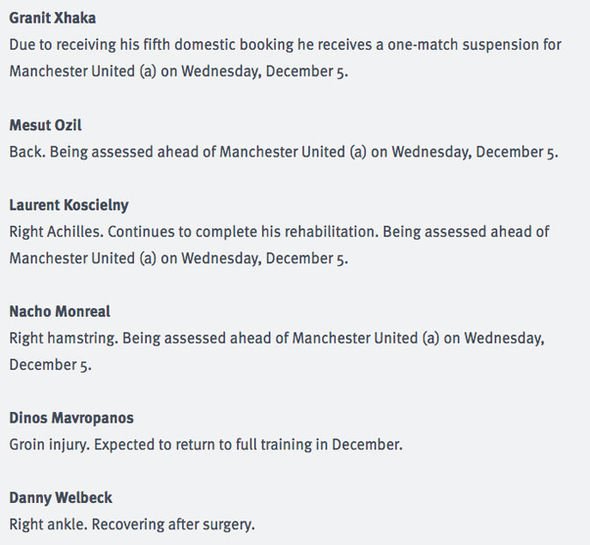The image size is (590, 545).
Task: Select the Danny Welbeck player name
Action: (61, 498)
